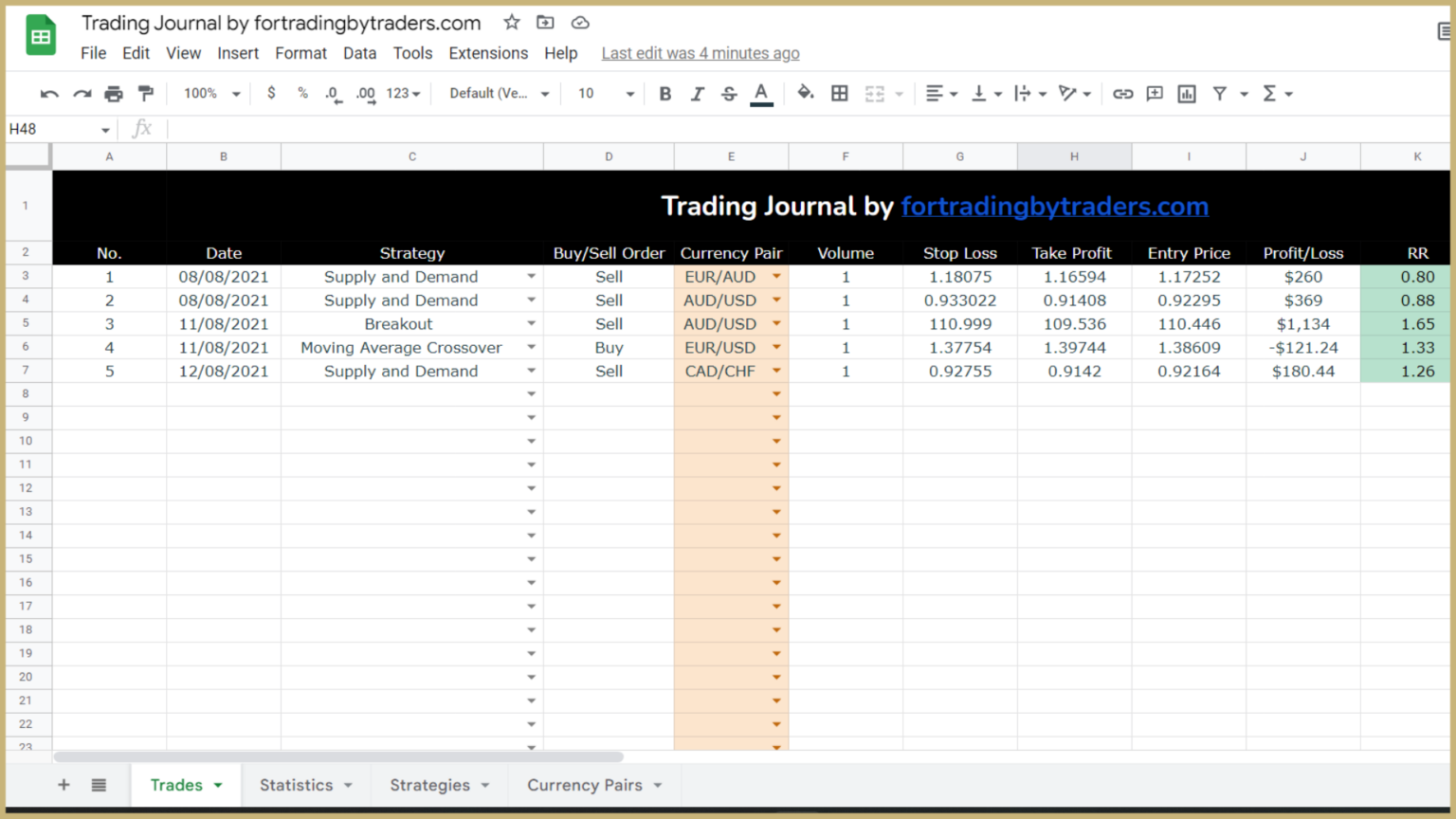
Task: Expand the strategy dropdown for trade 4
Action: coord(532,347)
